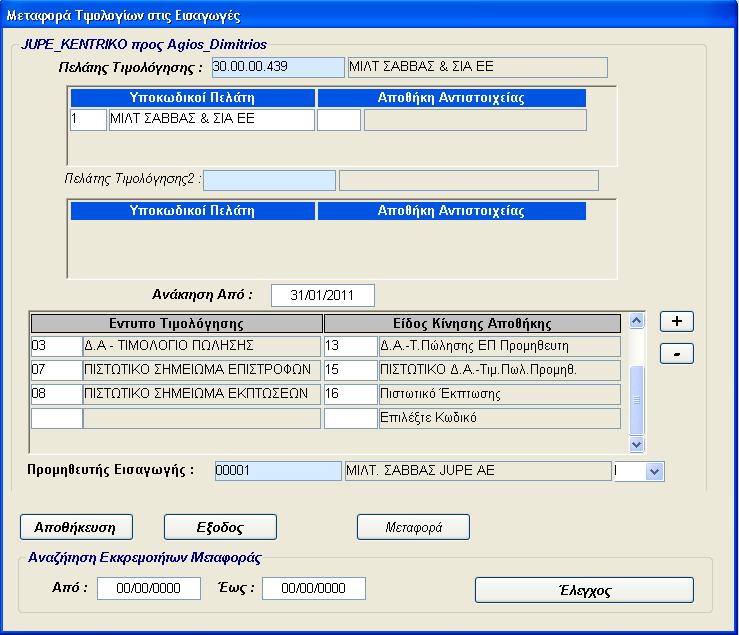Click movement code cell 13
This screenshot has width=739, height=635.
(x=351, y=346)
